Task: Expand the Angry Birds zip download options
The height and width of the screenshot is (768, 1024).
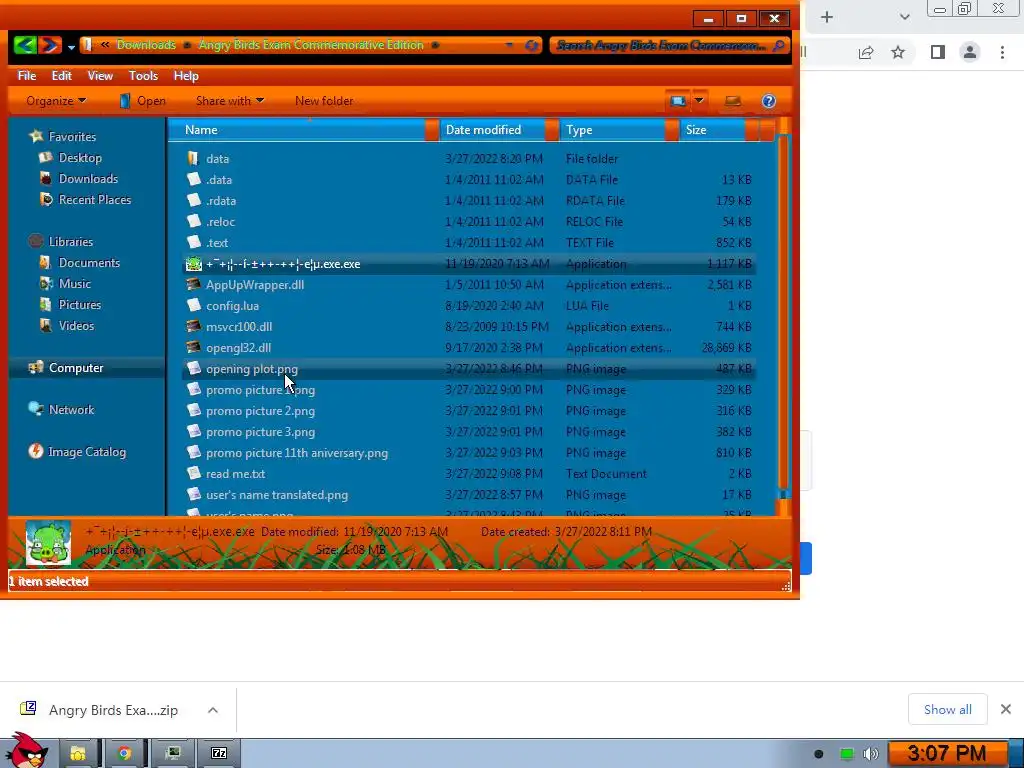Action: coord(213,710)
